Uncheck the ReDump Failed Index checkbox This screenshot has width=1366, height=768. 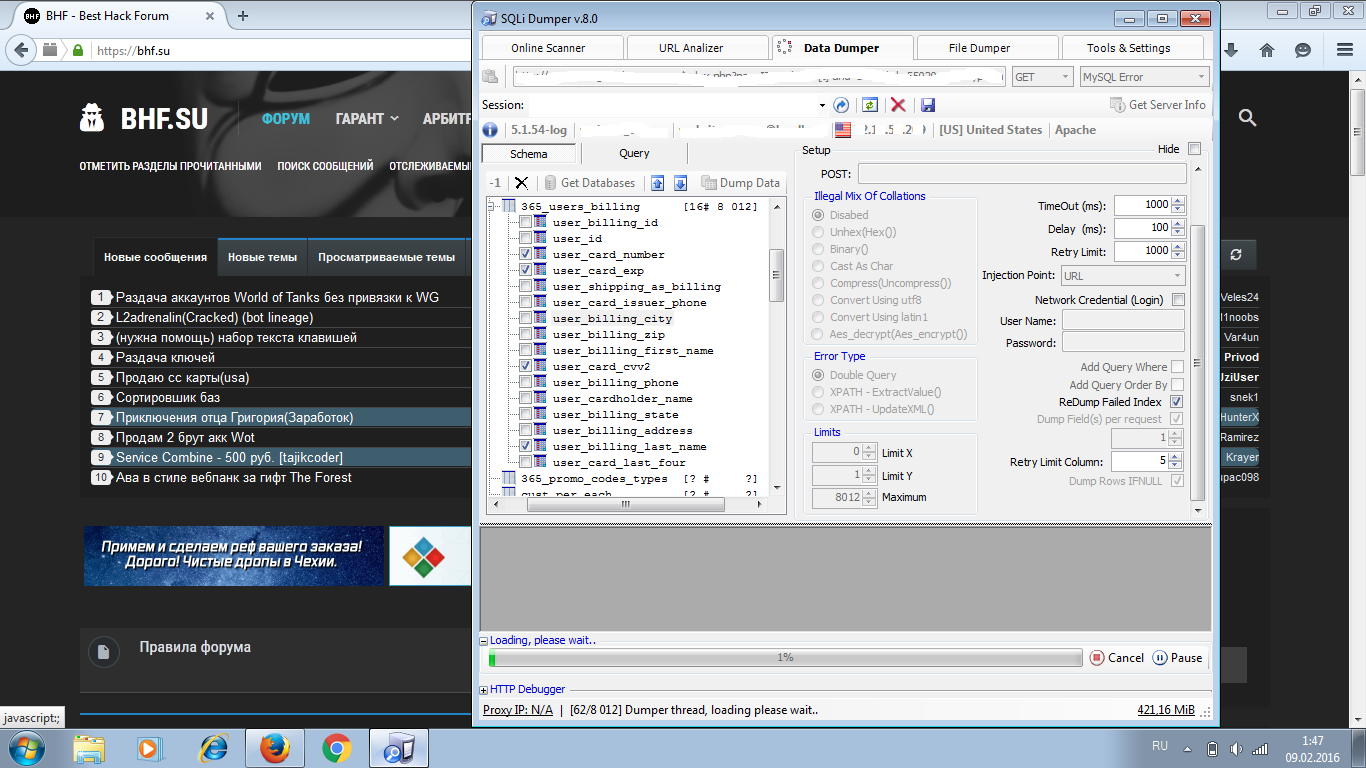[1177, 402]
